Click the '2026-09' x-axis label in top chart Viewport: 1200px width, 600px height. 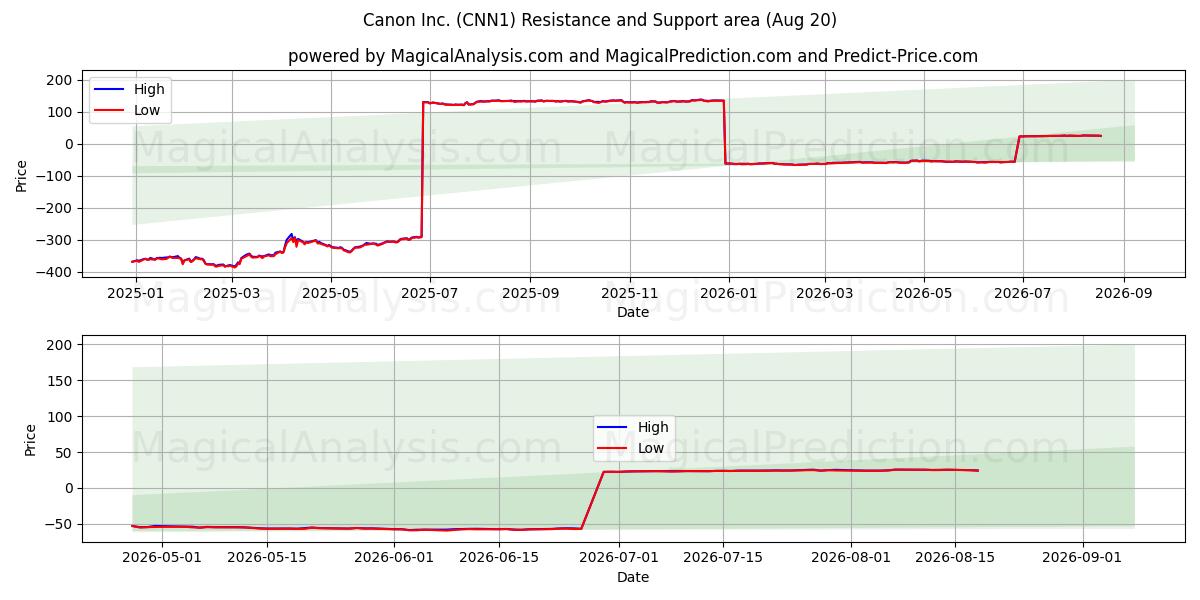tap(1123, 294)
